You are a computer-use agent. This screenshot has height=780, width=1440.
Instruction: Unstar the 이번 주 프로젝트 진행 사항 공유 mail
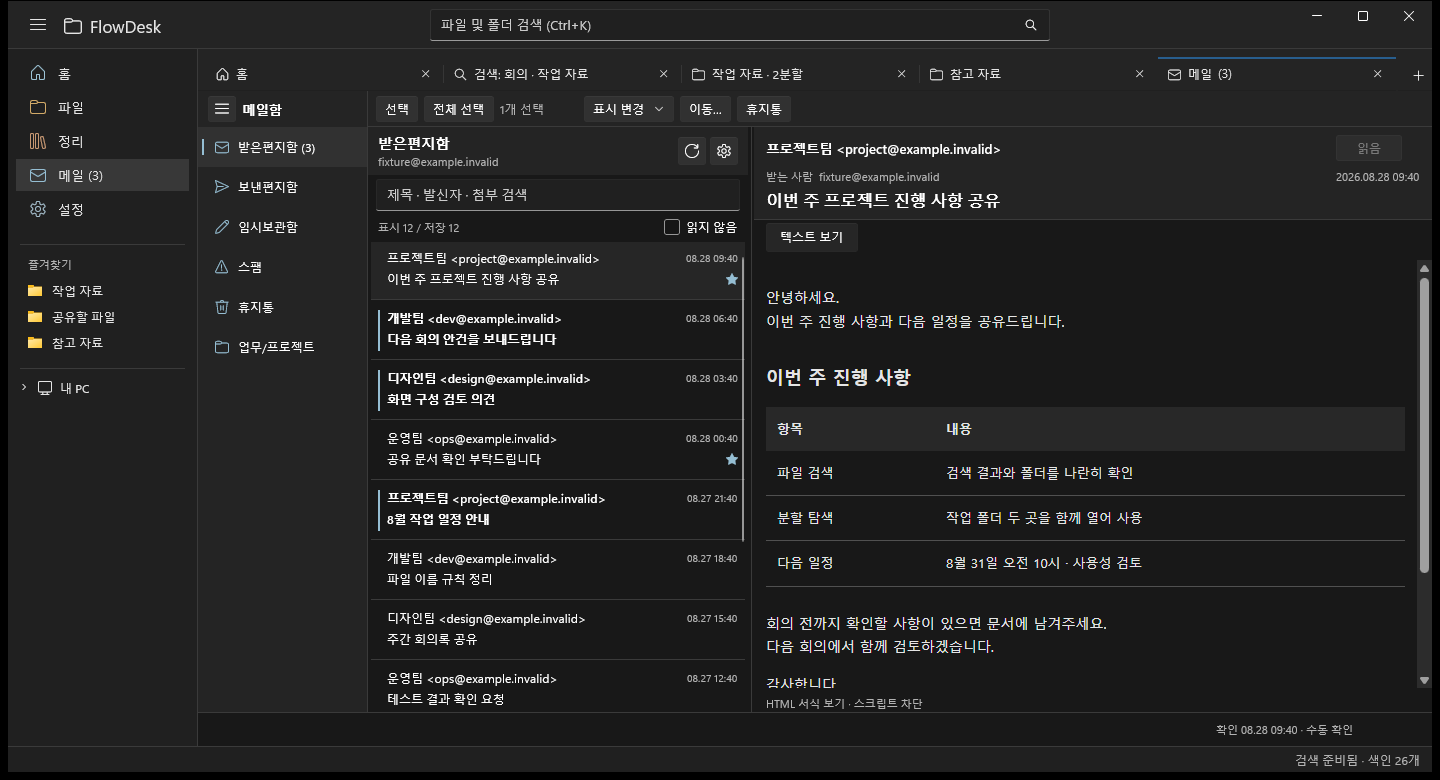pyautogui.click(x=731, y=280)
